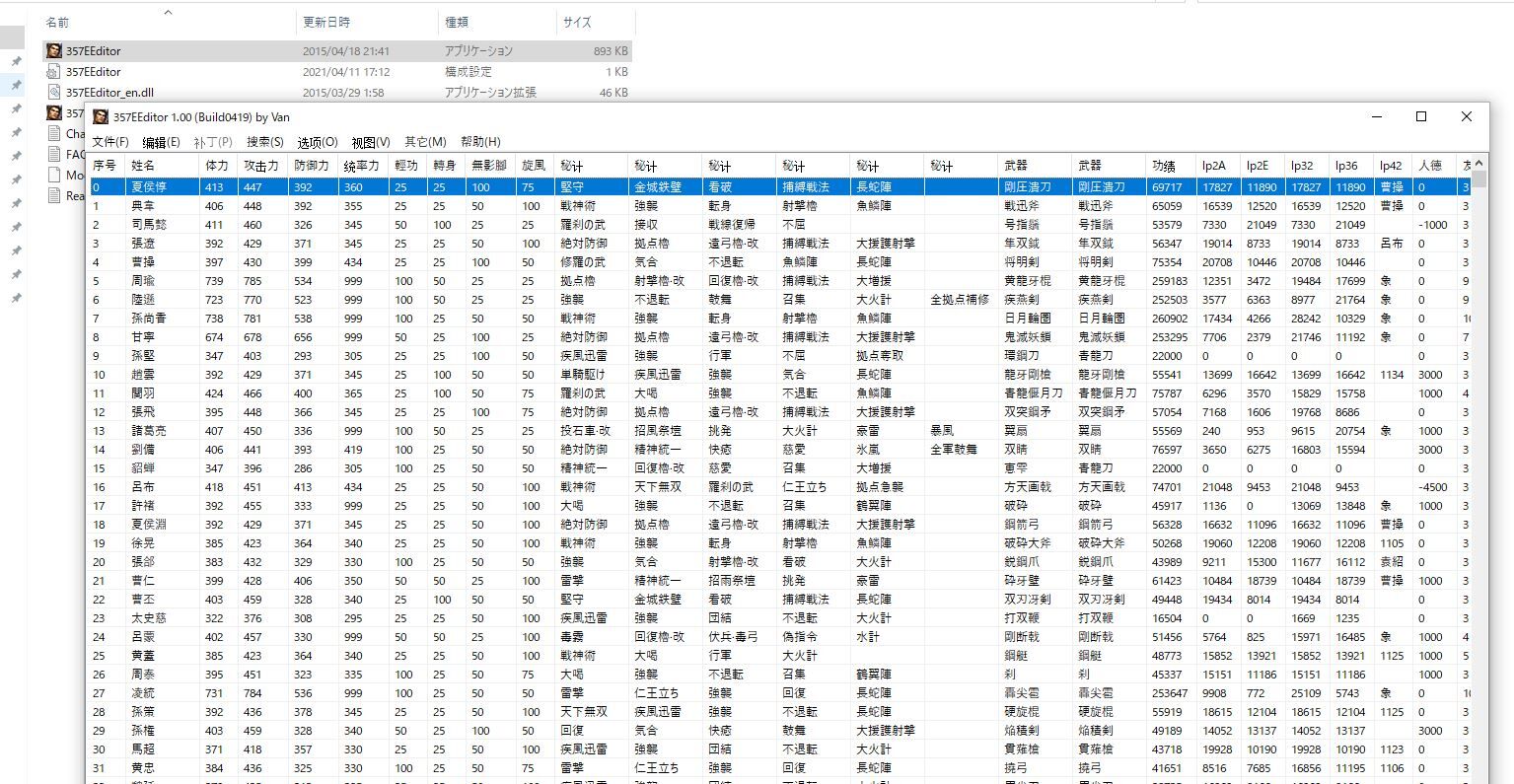The image size is (1514, 784).
Task: Launch 357EEditor via its application icon
Action: click(55, 50)
